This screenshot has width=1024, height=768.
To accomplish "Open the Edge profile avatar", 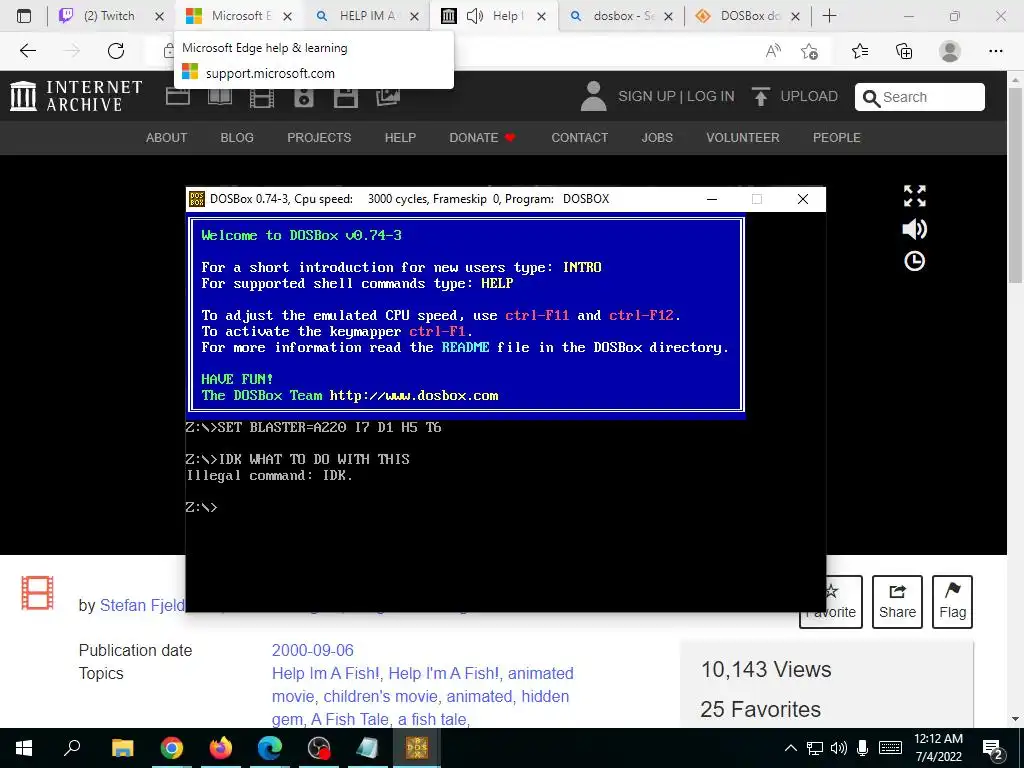I will pyautogui.click(x=950, y=51).
